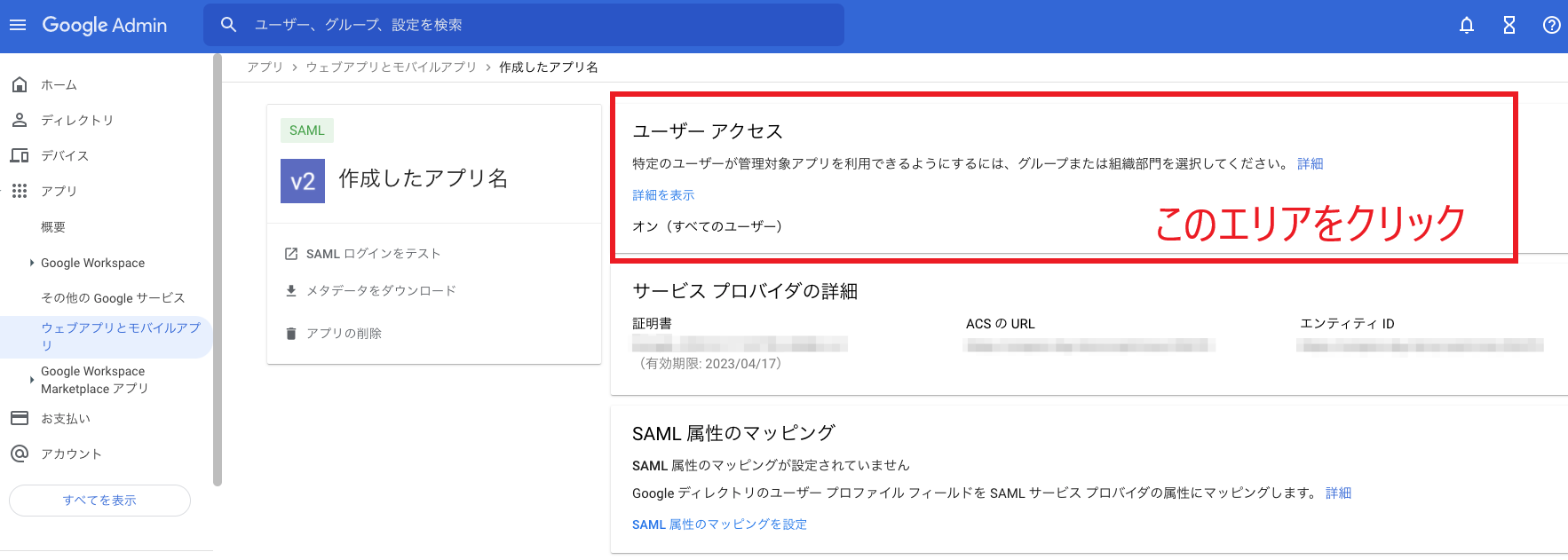1568x560 pixels.
Task: Open the hourglass tasks icon
Action: [x=1509, y=25]
